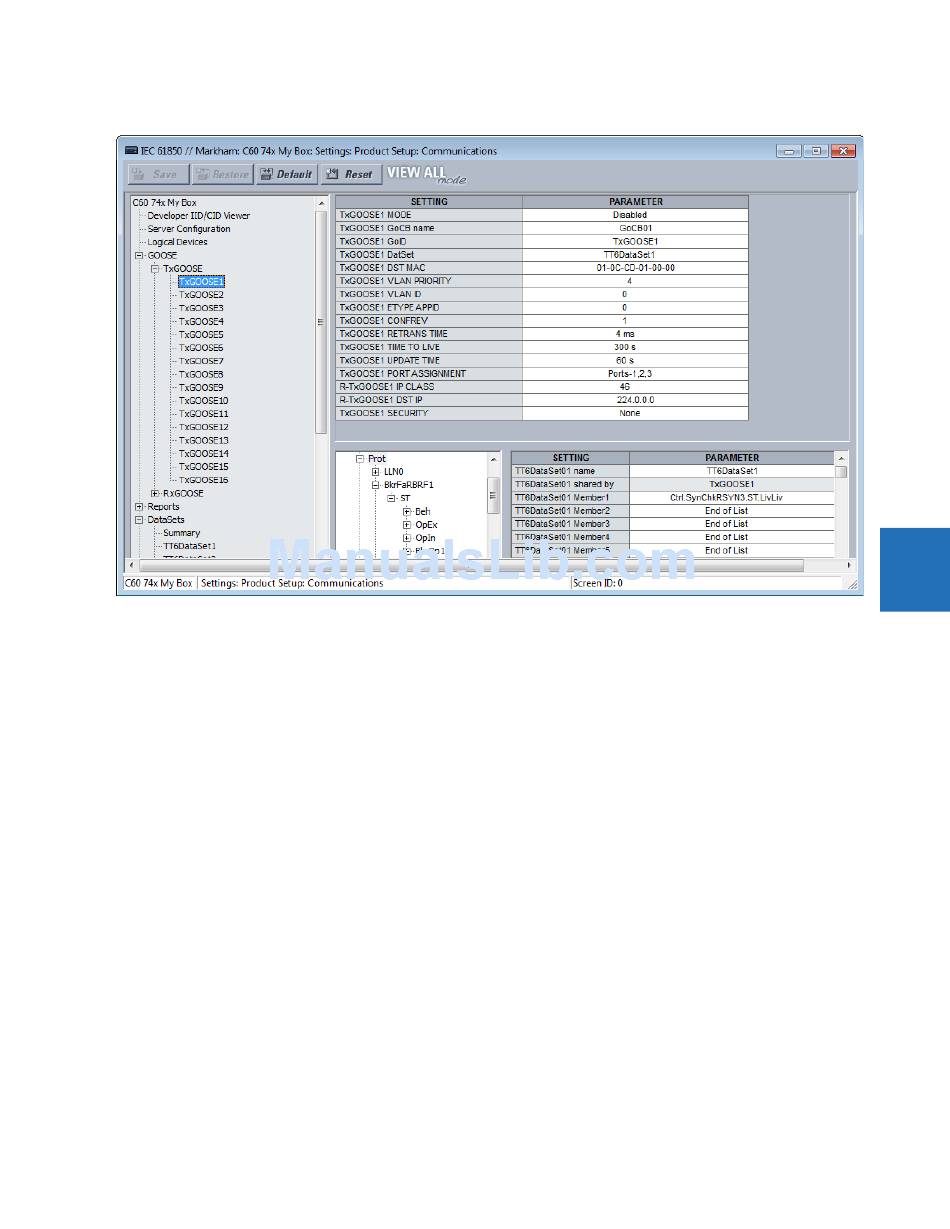The height and width of the screenshot is (1229, 950).
Task: Collapse the DataSets tree node
Action: 139,520
